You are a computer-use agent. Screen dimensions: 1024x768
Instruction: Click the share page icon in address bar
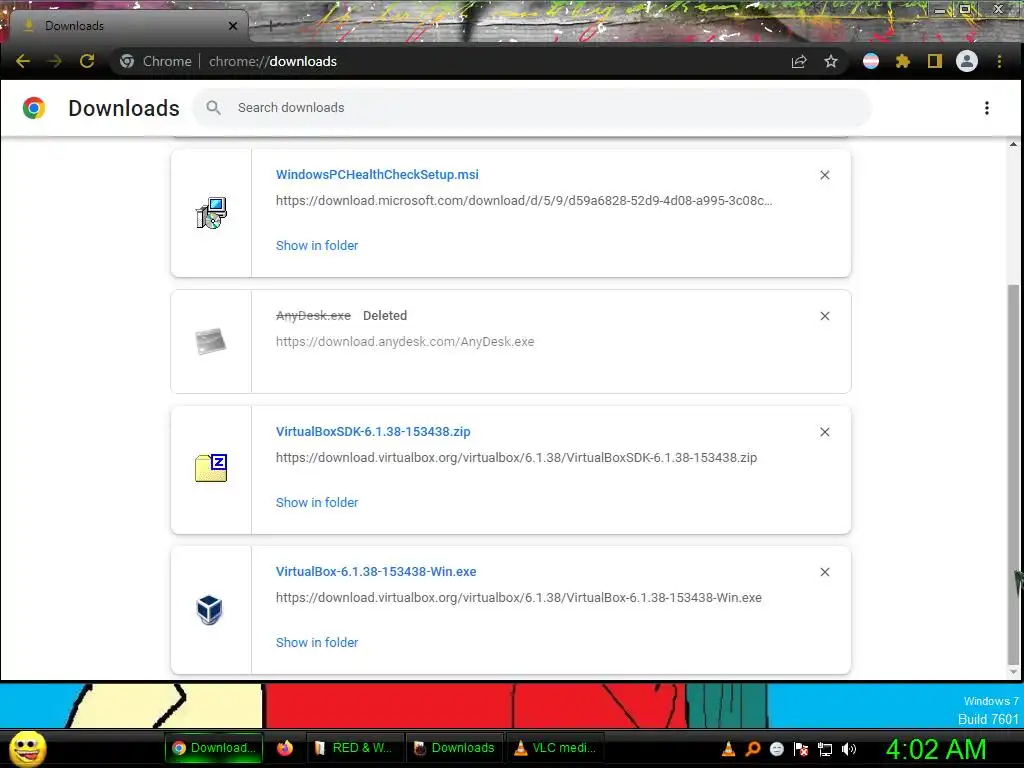(x=799, y=61)
